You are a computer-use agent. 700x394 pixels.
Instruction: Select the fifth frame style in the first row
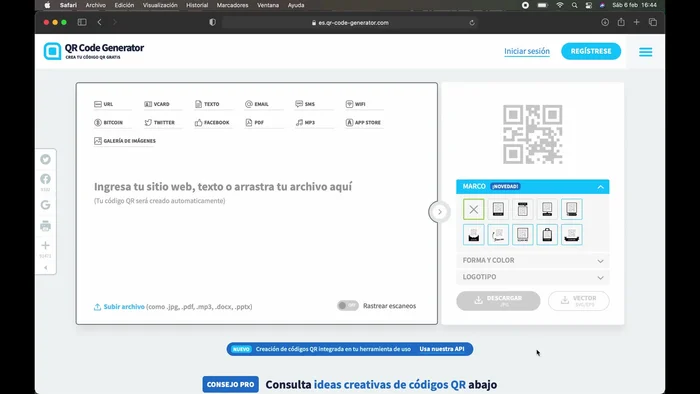coord(572,209)
